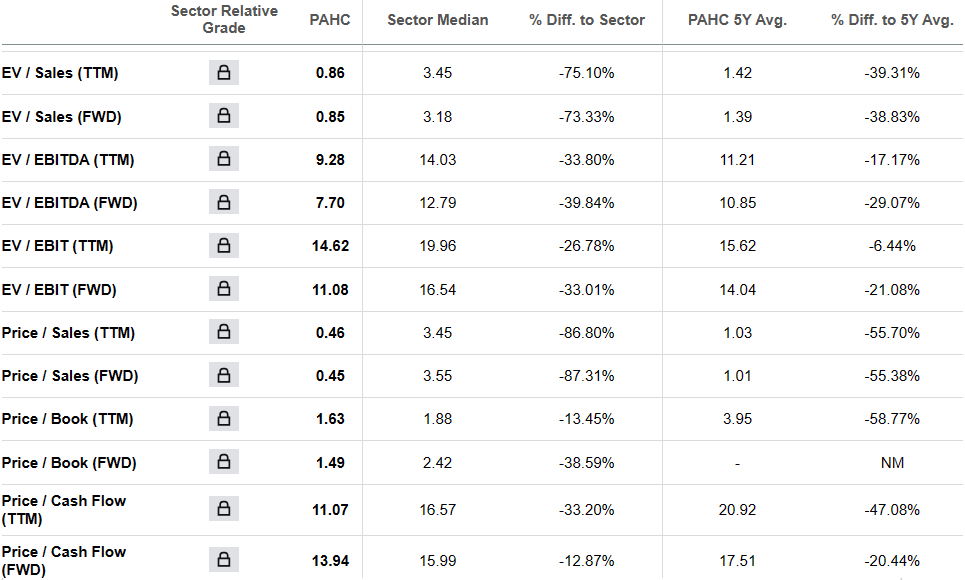Click the lock icon for EV / EBITDA (FWD)
Screen dimensions: 965x580
pyautogui.click(x=224, y=202)
